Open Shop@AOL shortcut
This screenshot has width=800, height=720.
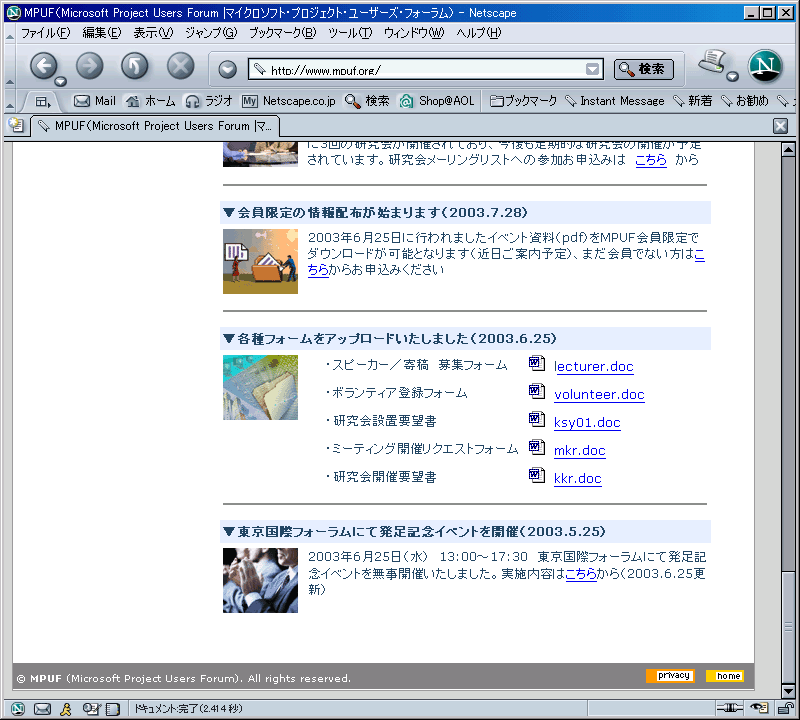point(437,101)
